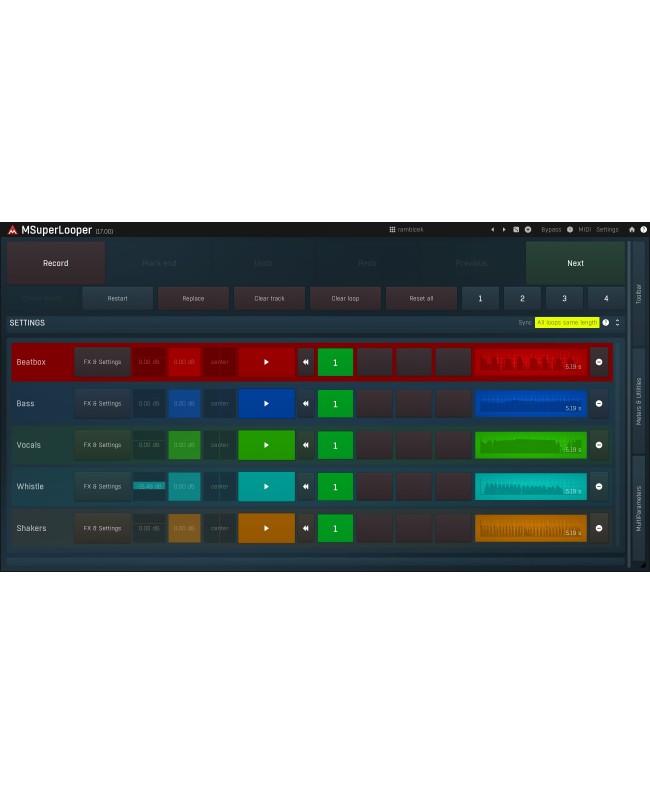Play the Whistle track
This screenshot has height=794, width=650.
click(x=266, y=487)
